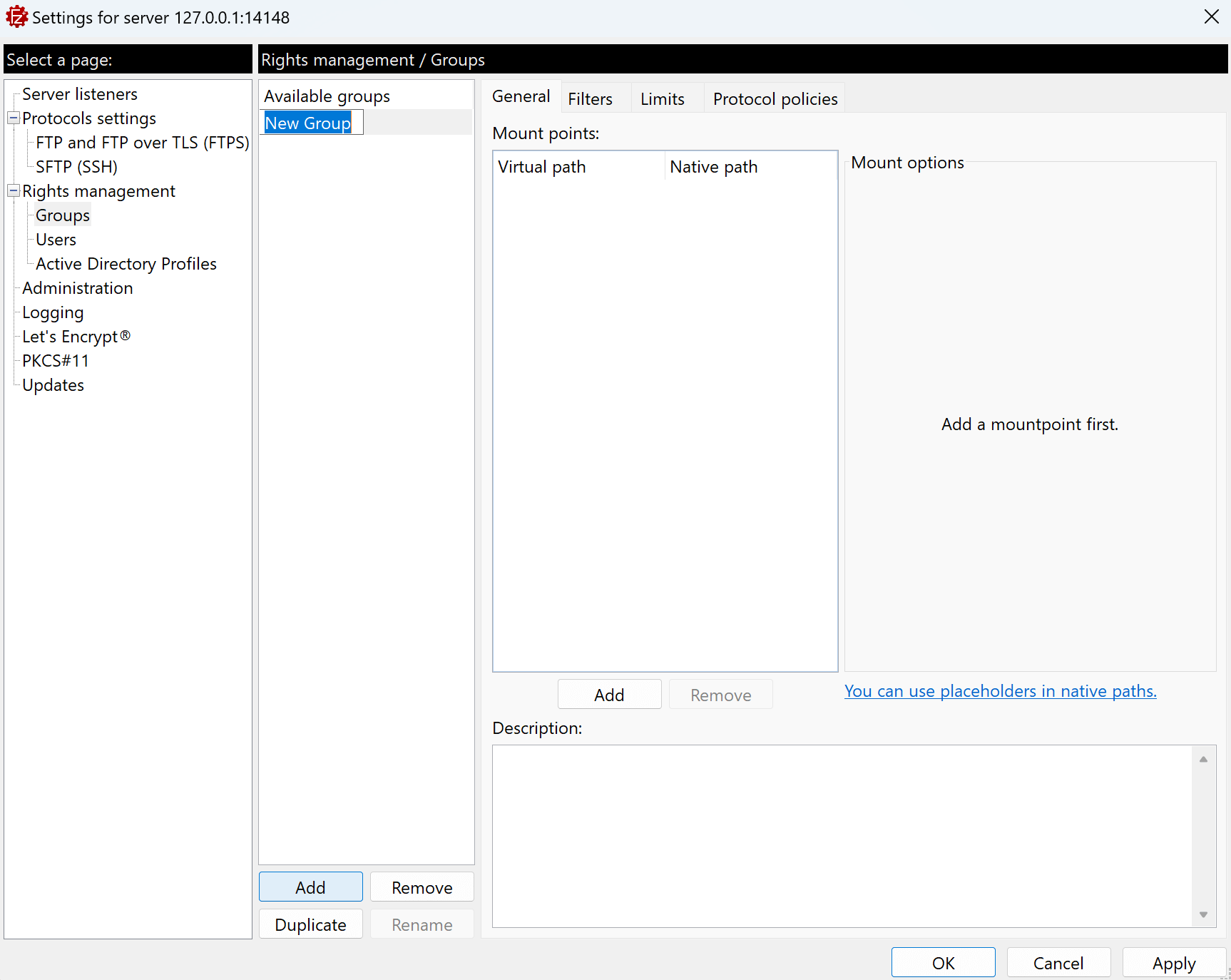The image size is (1231, 980).
Task: Click inside the Description text box
Action: click(842, 836)
